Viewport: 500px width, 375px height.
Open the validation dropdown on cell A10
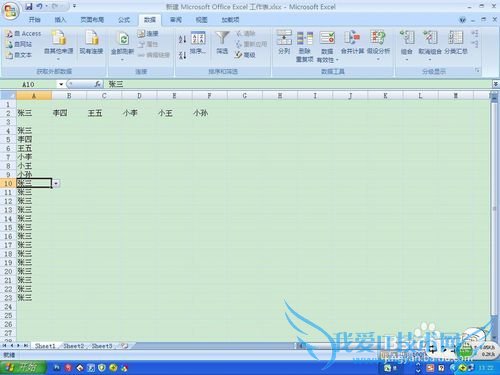click(56, 183)
